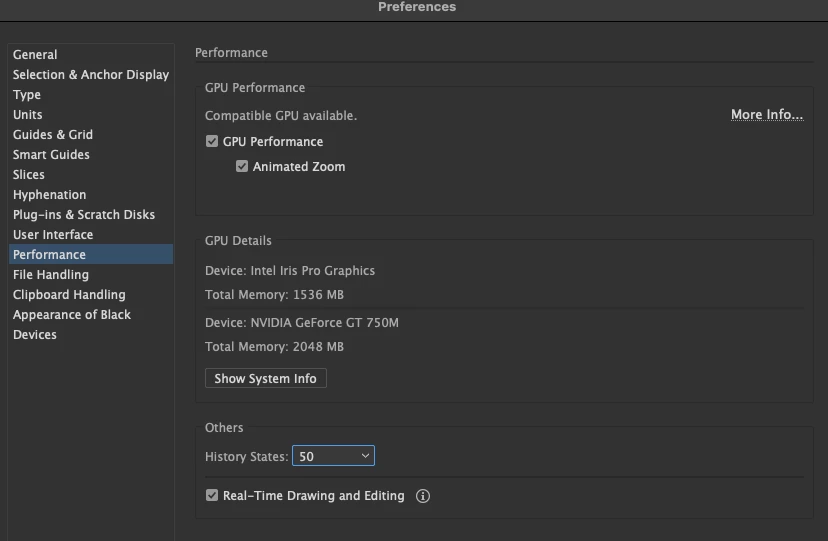Uncheck Real-Time Drawing and Editing
This screenshot has height=541, width=828.
pyautogui.click(x=212, y=496)
